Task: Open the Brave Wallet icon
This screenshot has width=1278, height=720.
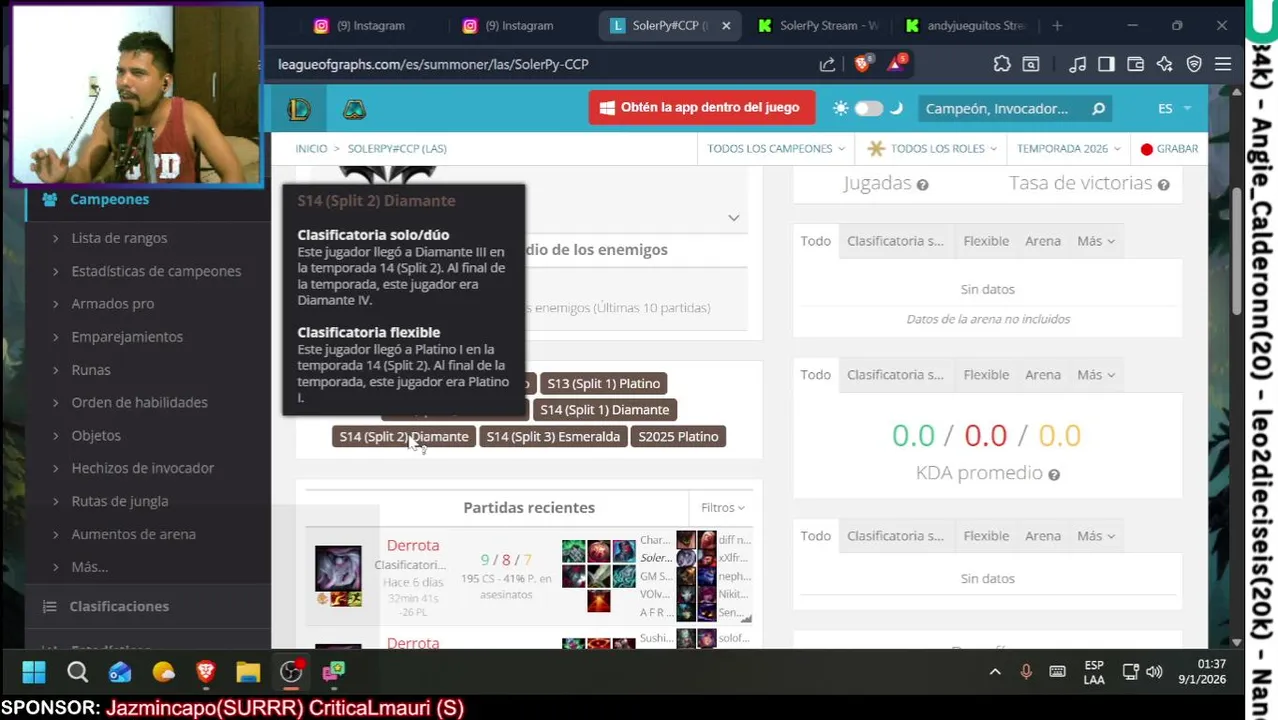Action: [1135, 64]
